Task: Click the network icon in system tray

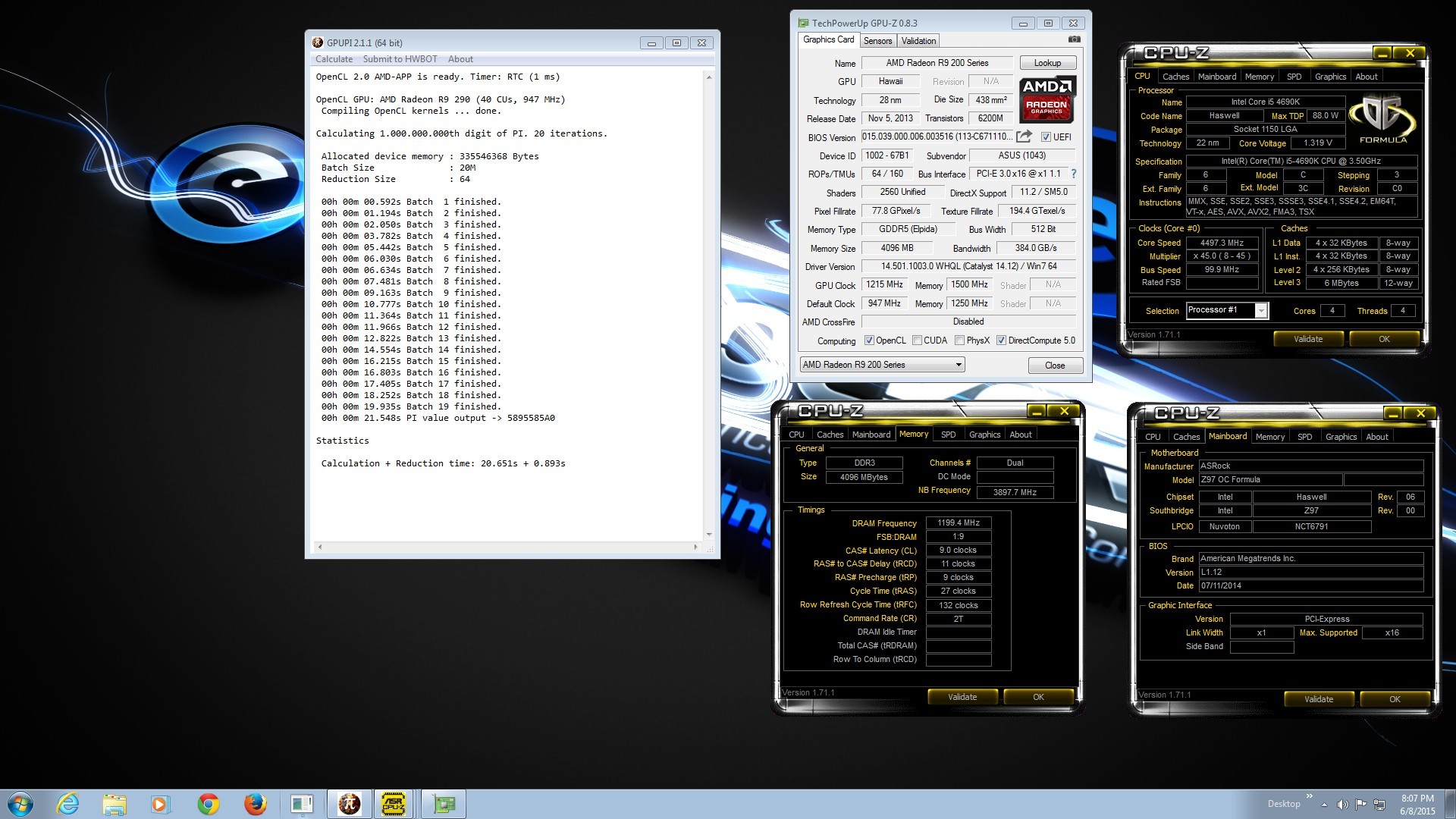Action: [x=1380, y=804]
